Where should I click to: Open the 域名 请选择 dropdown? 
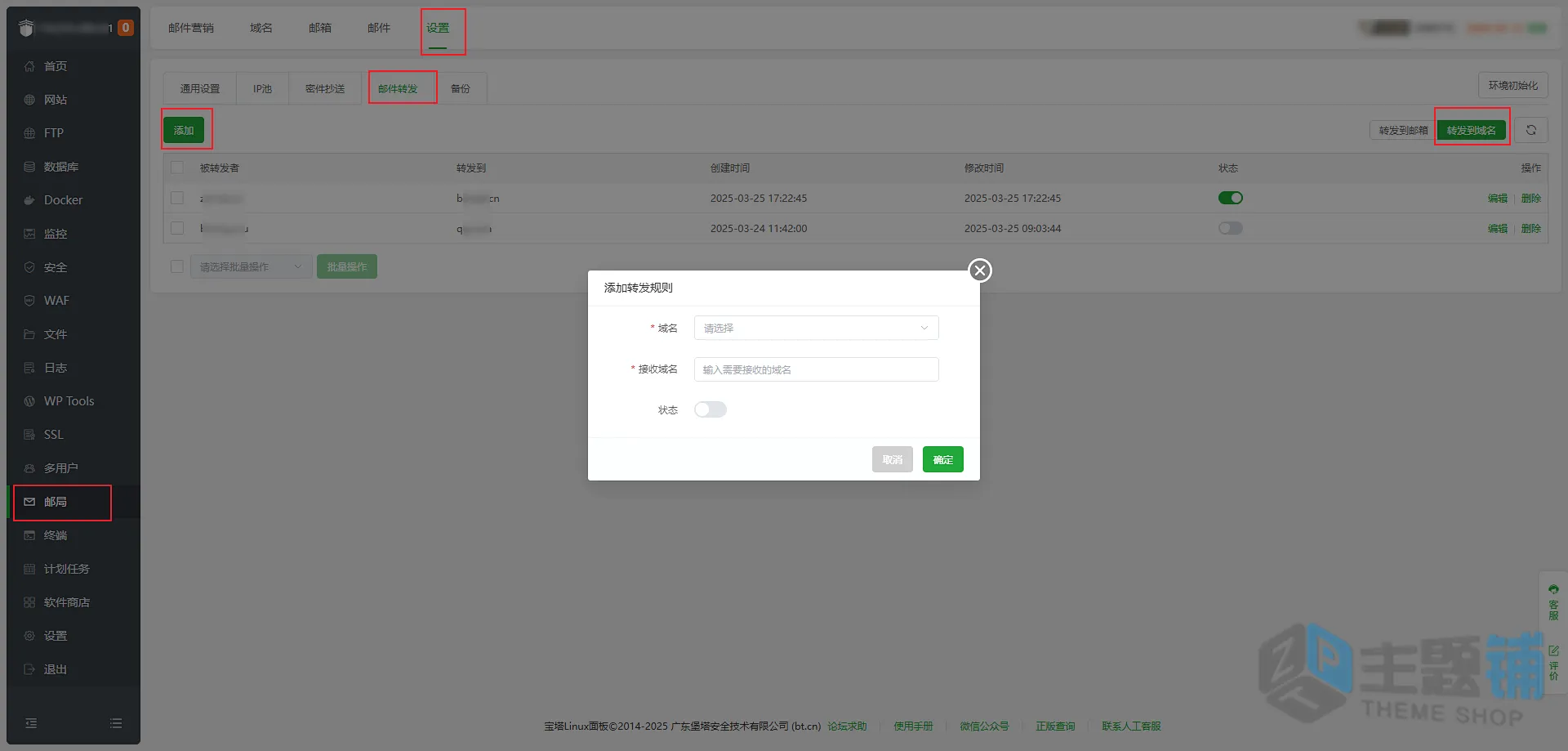point(816,328)
